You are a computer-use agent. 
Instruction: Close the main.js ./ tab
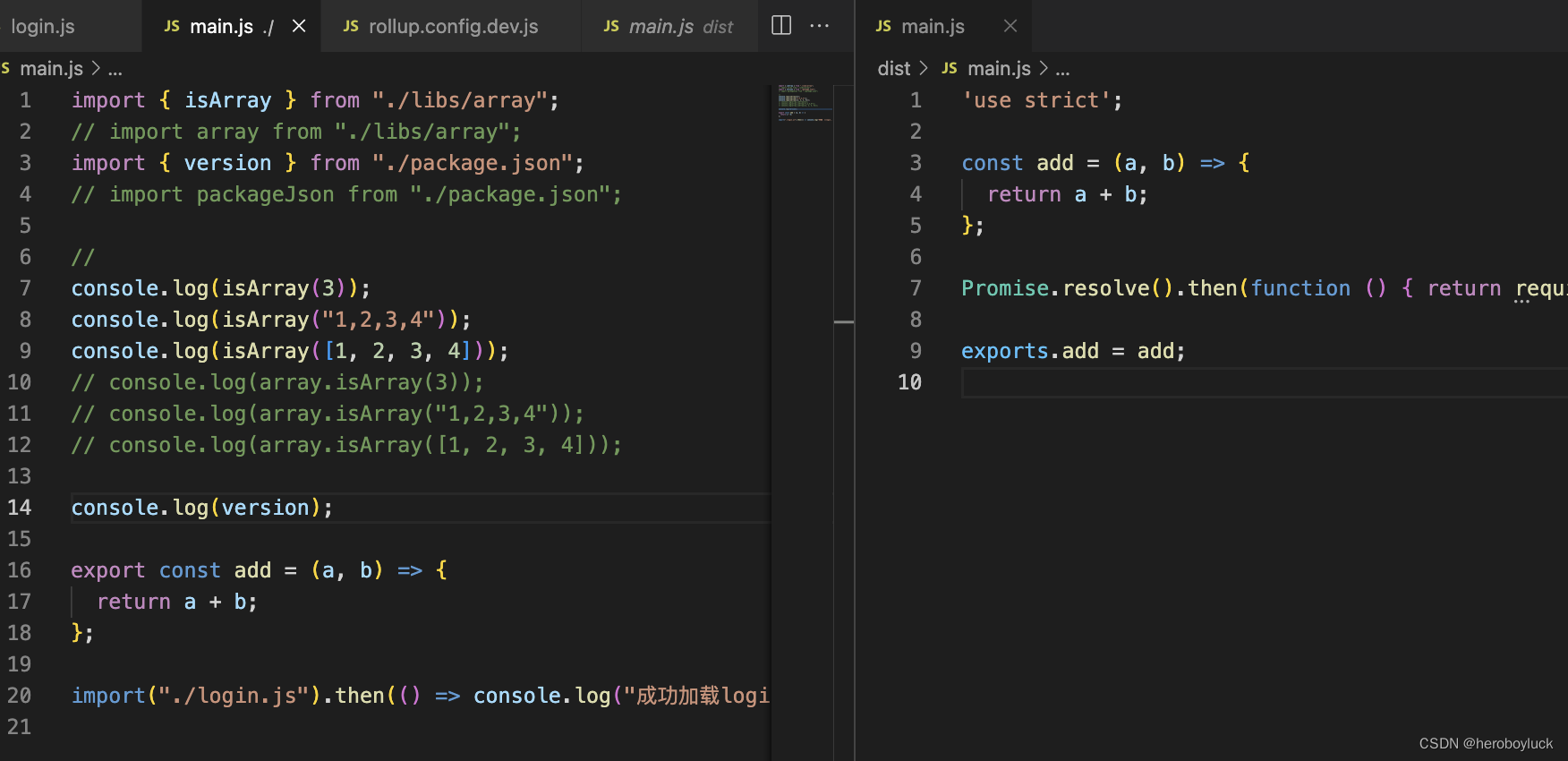click(299, 26)
